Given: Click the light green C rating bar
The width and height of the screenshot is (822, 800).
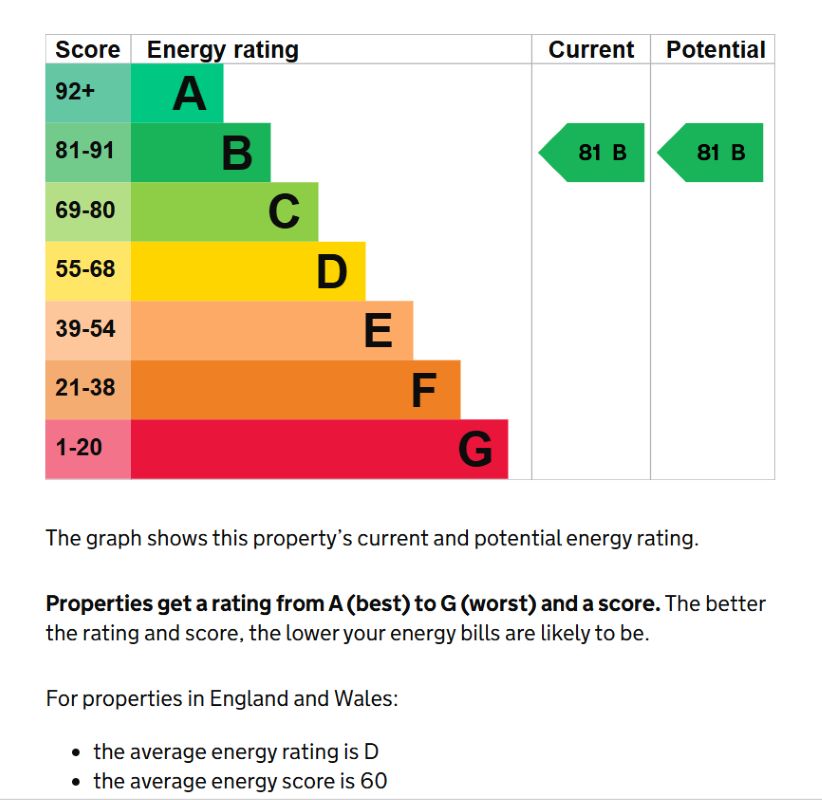Looking at the screenshot, I should click(x=224, y=212).
